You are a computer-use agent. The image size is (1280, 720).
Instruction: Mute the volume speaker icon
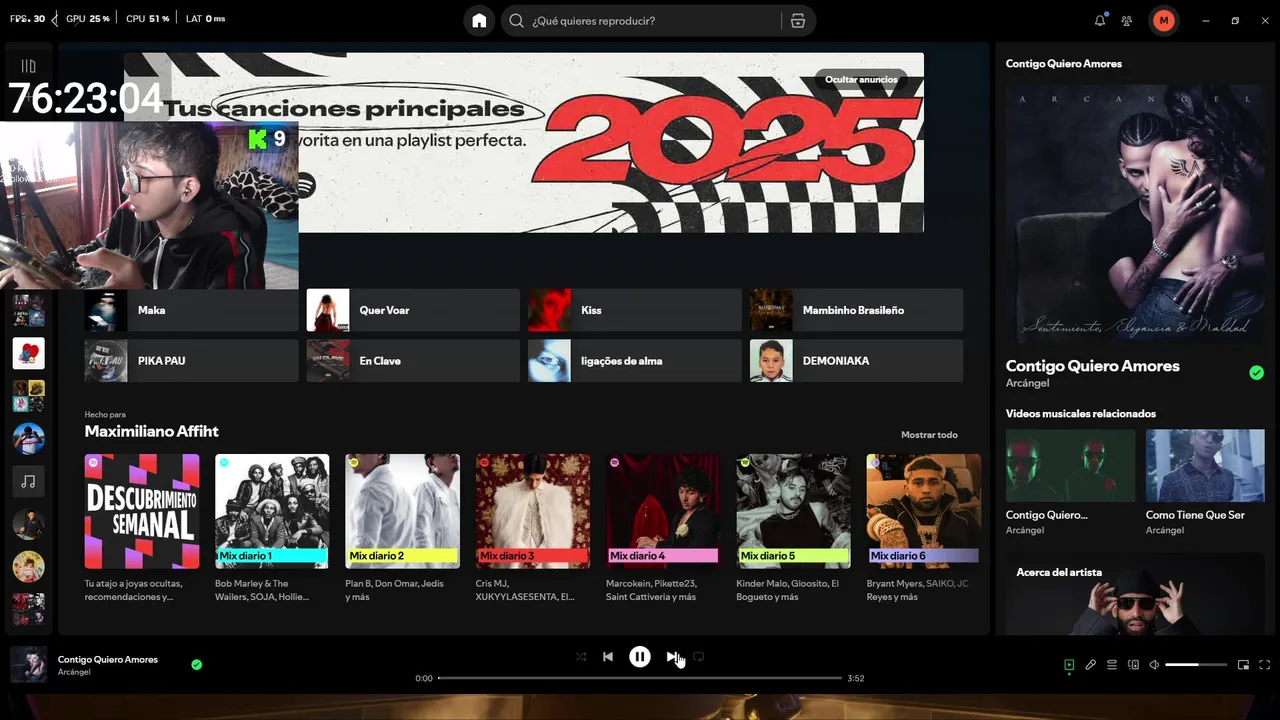point(1154,665)
